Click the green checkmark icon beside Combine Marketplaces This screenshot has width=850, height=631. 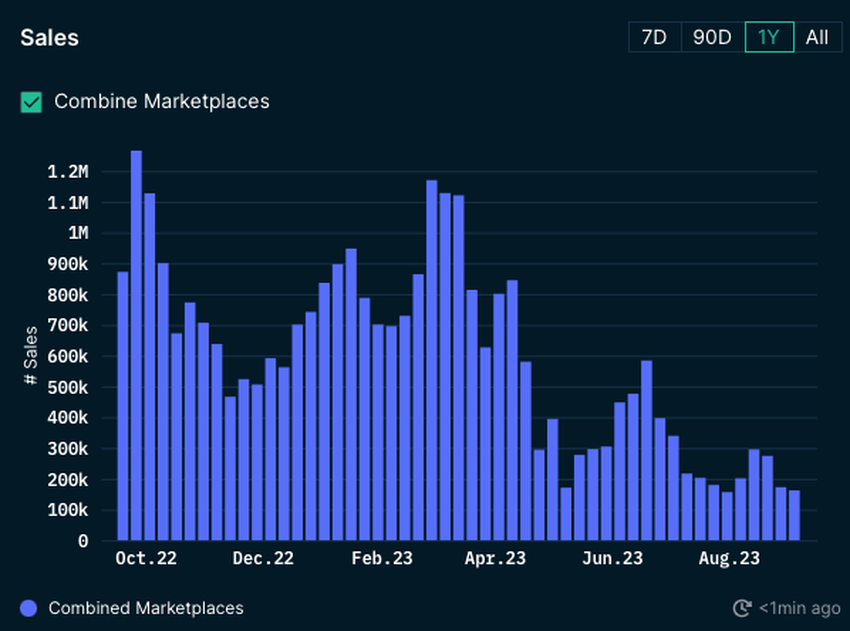point(31,101)
